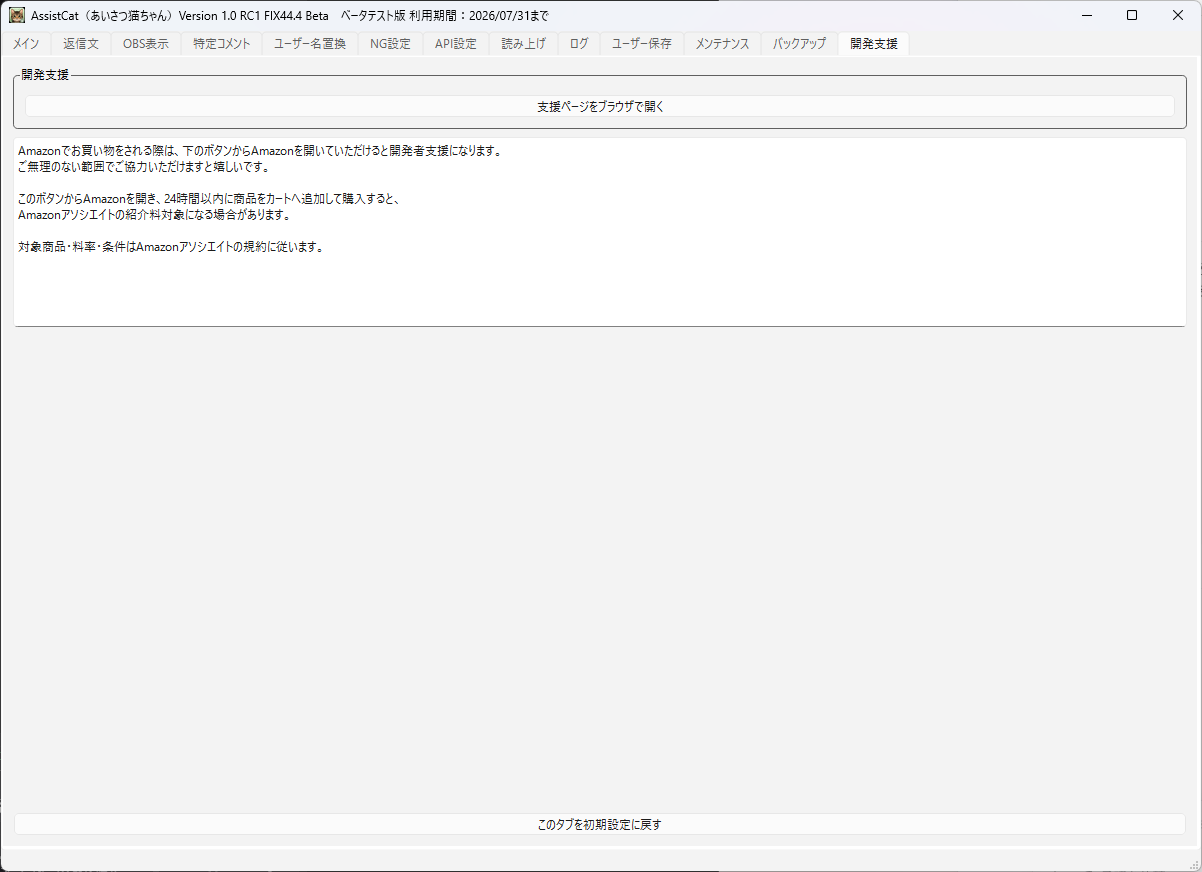Viewport: 1202px width, 872px height.
Task: Open the ログ tab
Action: point(579,44)
